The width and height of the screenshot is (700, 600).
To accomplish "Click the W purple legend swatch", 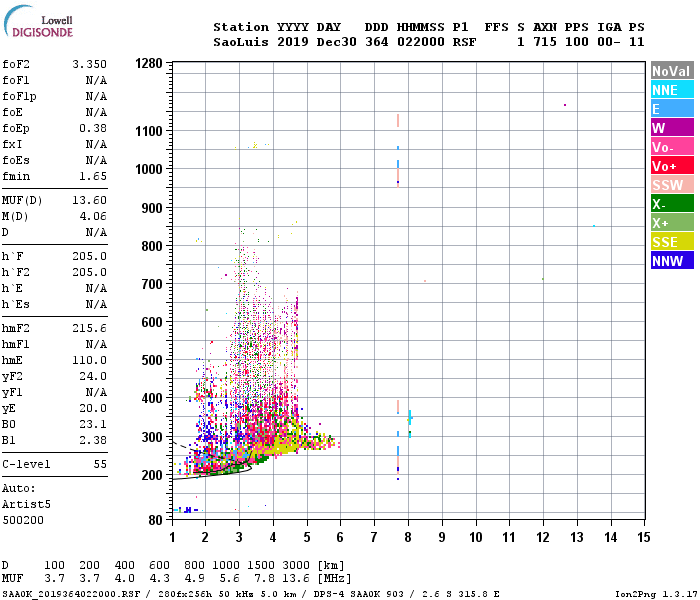I will (672, 128).
